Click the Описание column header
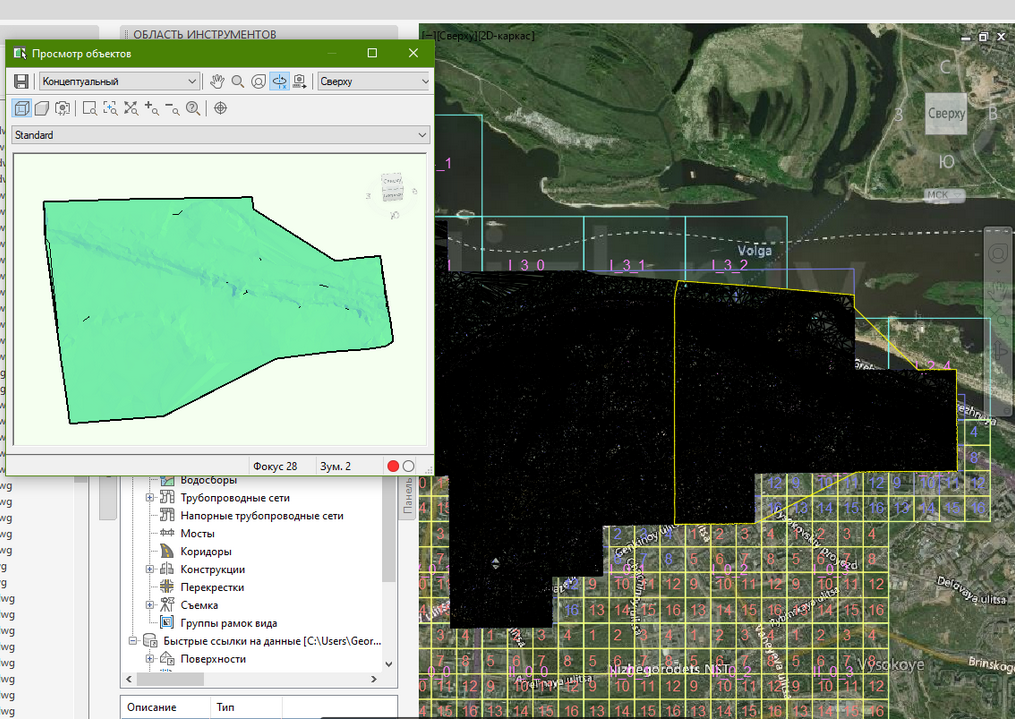Screen dimensions: 1015x719 click(x=152, y=707)
